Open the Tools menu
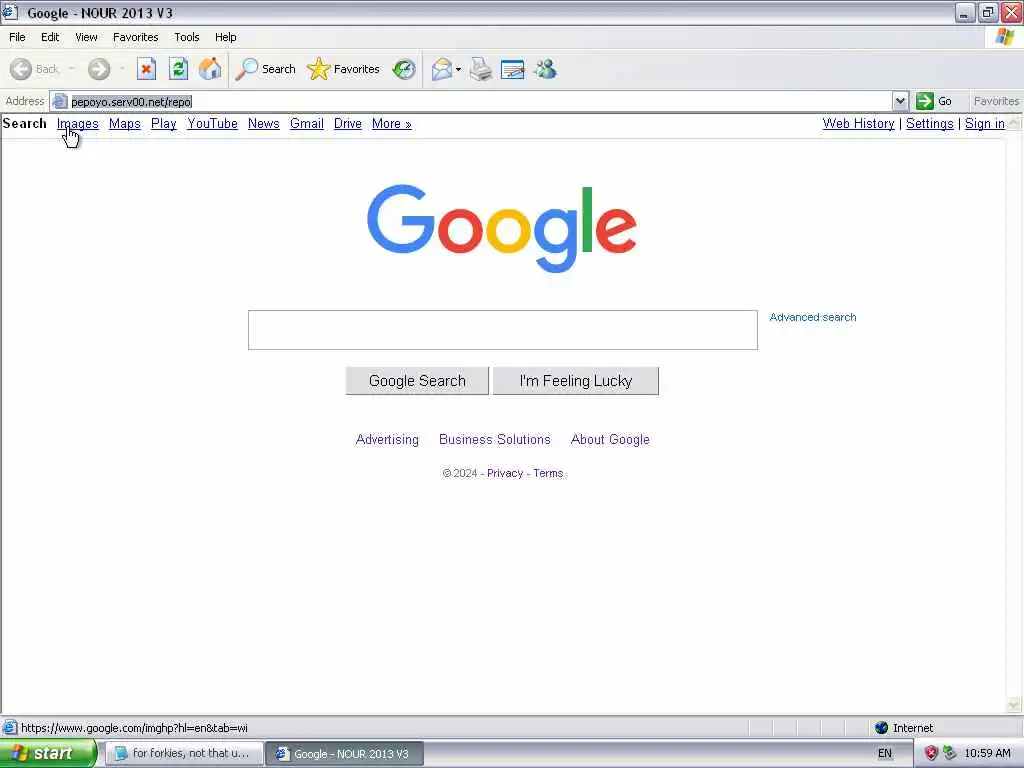The image size is (1024, 768). click(187, 37)
